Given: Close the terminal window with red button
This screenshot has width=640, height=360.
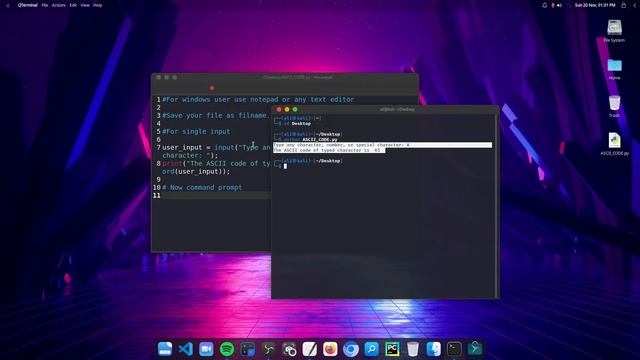Looking at the screenshot, I should point(279,109).
